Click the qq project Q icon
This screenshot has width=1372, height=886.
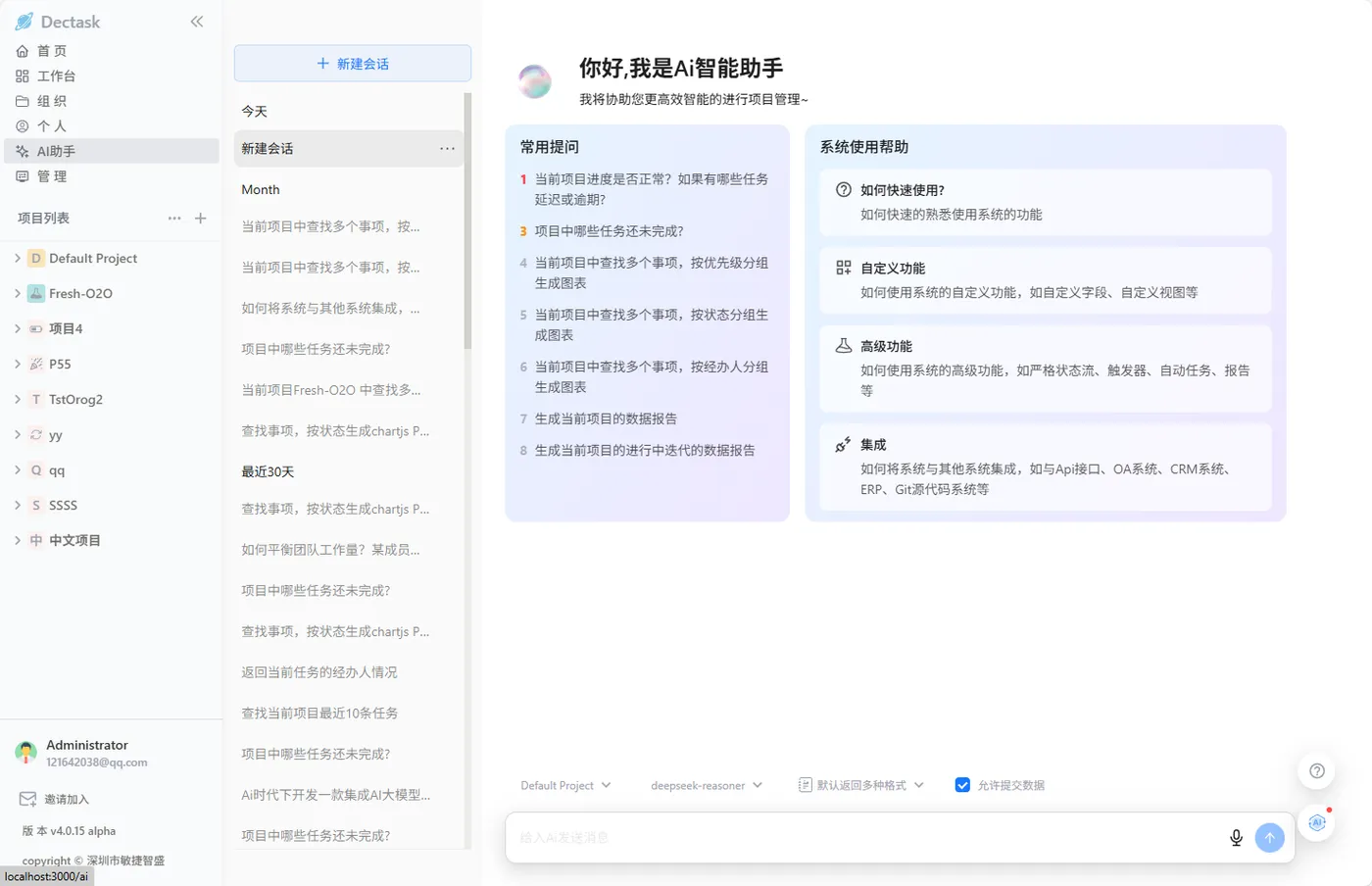[x=36, y=470]
